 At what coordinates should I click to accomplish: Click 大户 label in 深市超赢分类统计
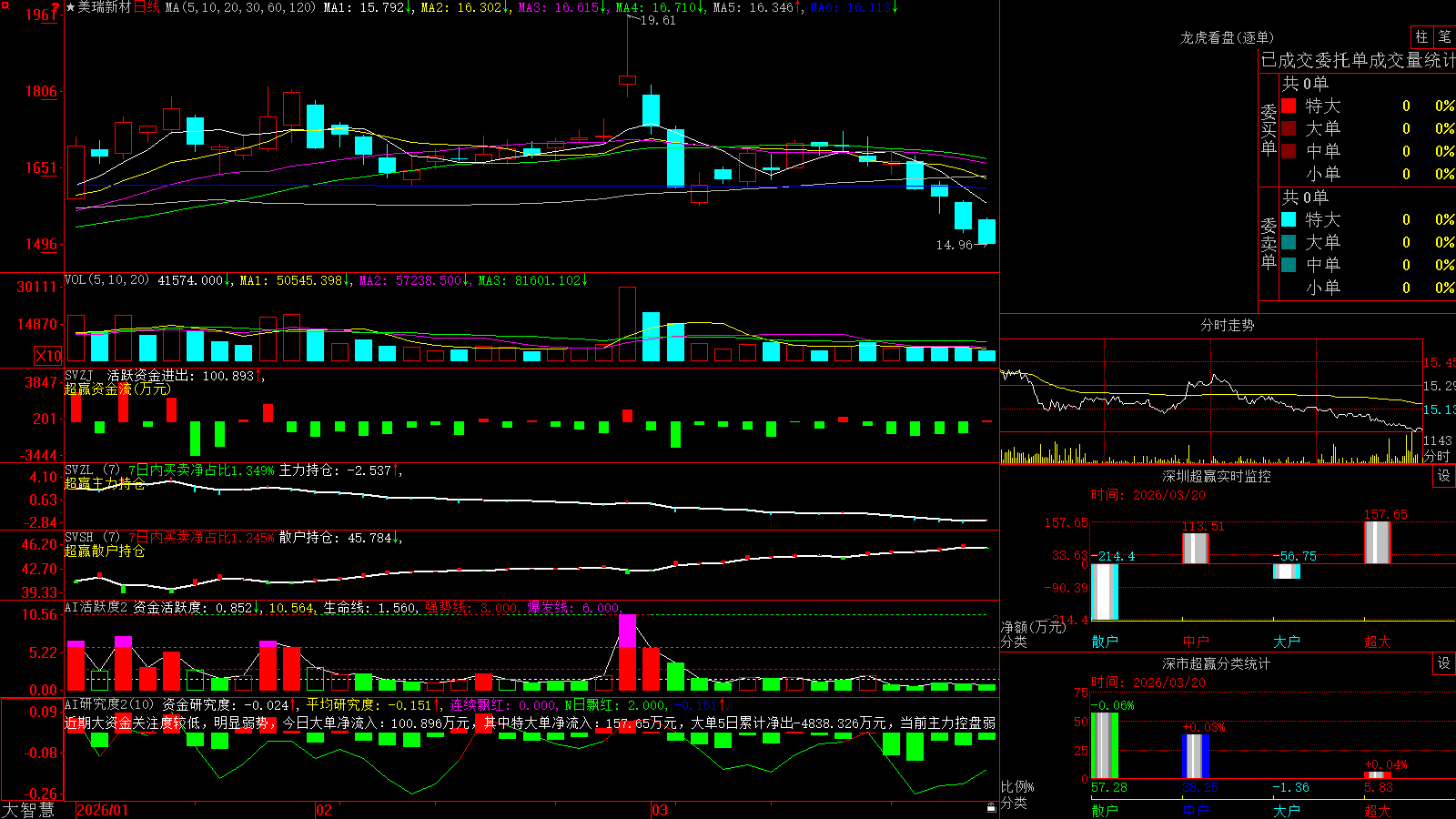point(1287,810)
